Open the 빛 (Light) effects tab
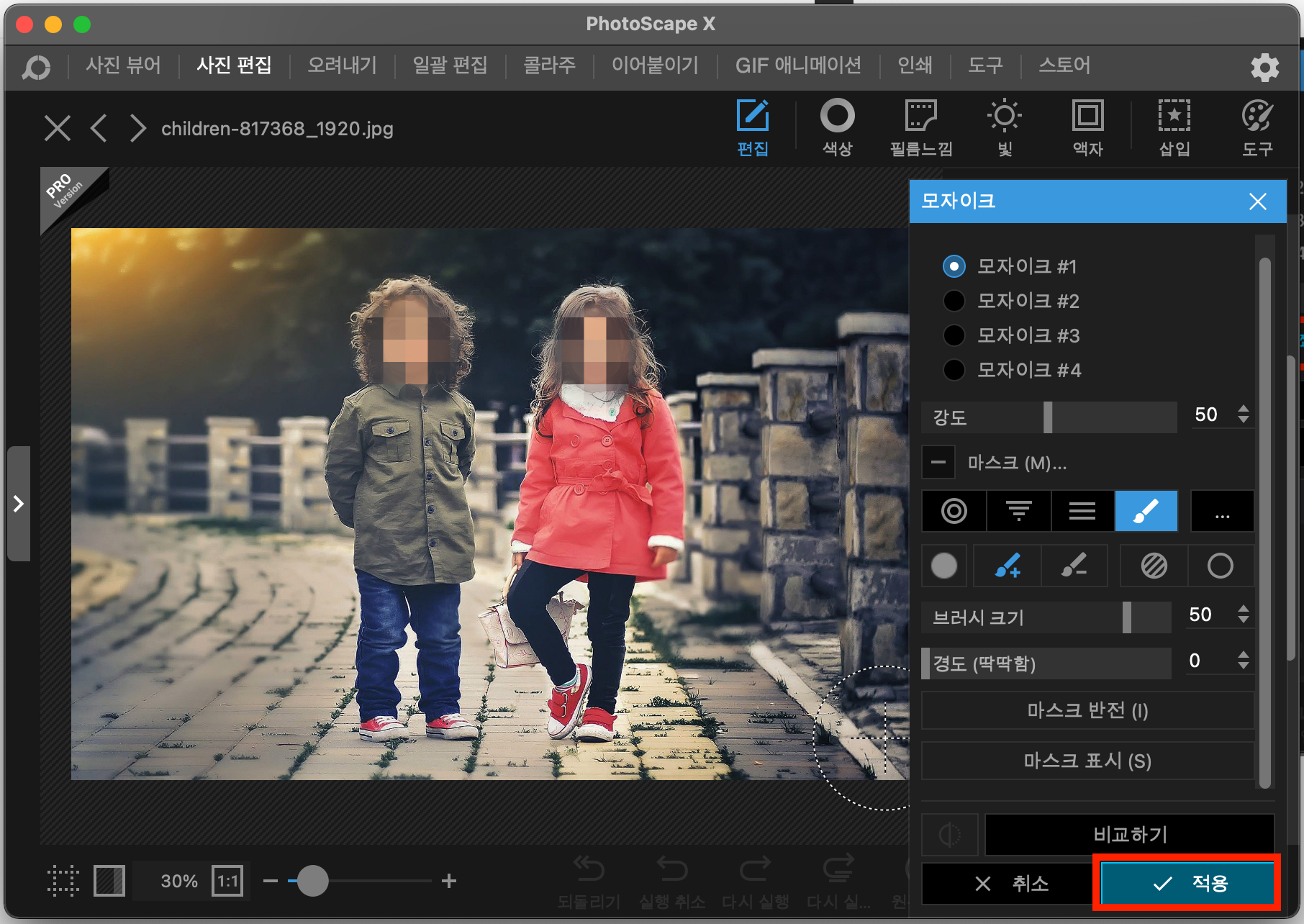The image size is (1304, 924). click(1005, 129)
